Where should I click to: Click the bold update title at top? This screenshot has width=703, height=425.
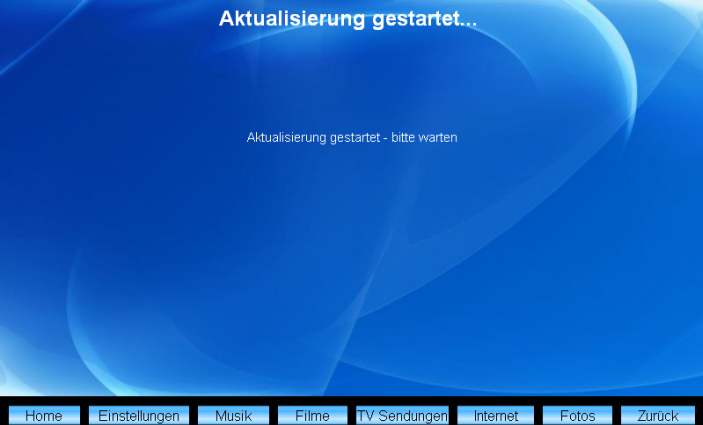[348, 19]
